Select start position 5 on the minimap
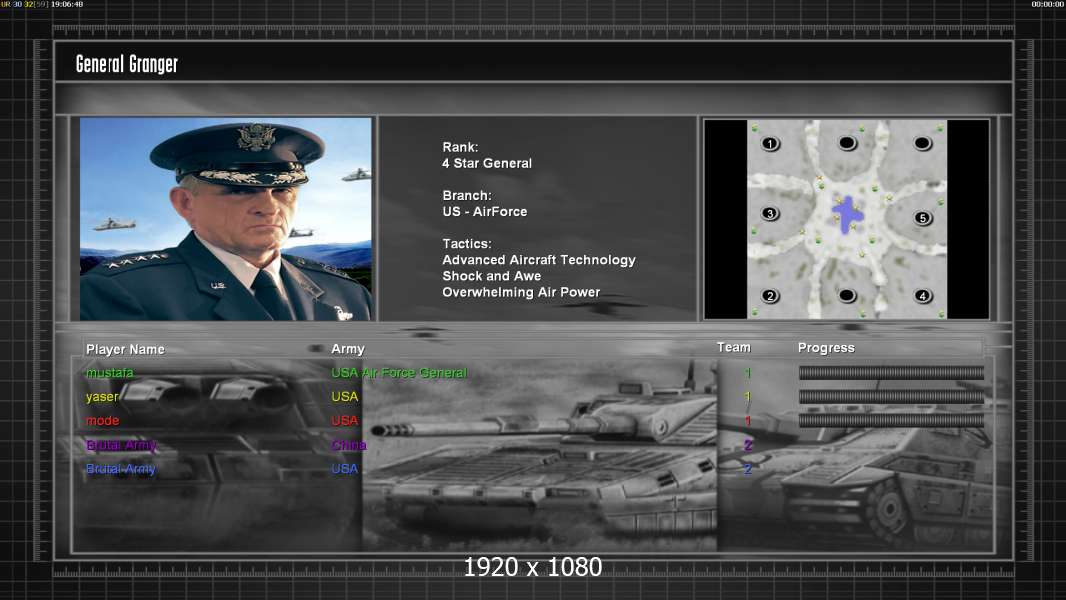The image size is (1066, 600). click(923, 218)
